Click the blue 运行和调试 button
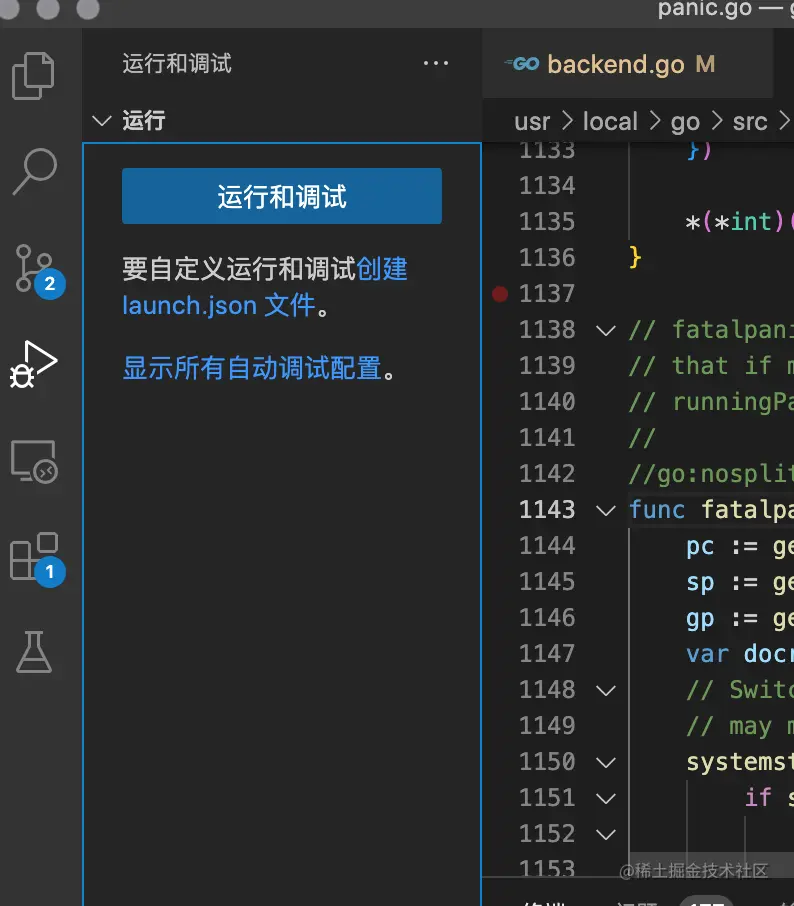This screenshot has height=906, width=794. 282,196
